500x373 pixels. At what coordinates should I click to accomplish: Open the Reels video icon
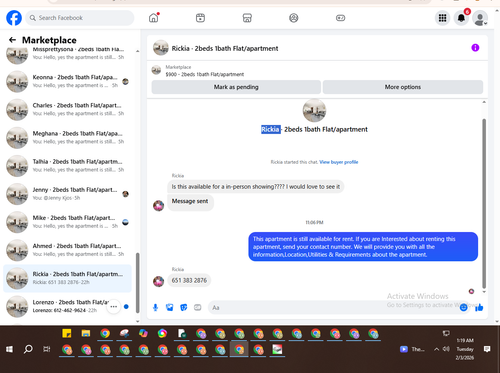pyautogui.click(x=200, y=18)
